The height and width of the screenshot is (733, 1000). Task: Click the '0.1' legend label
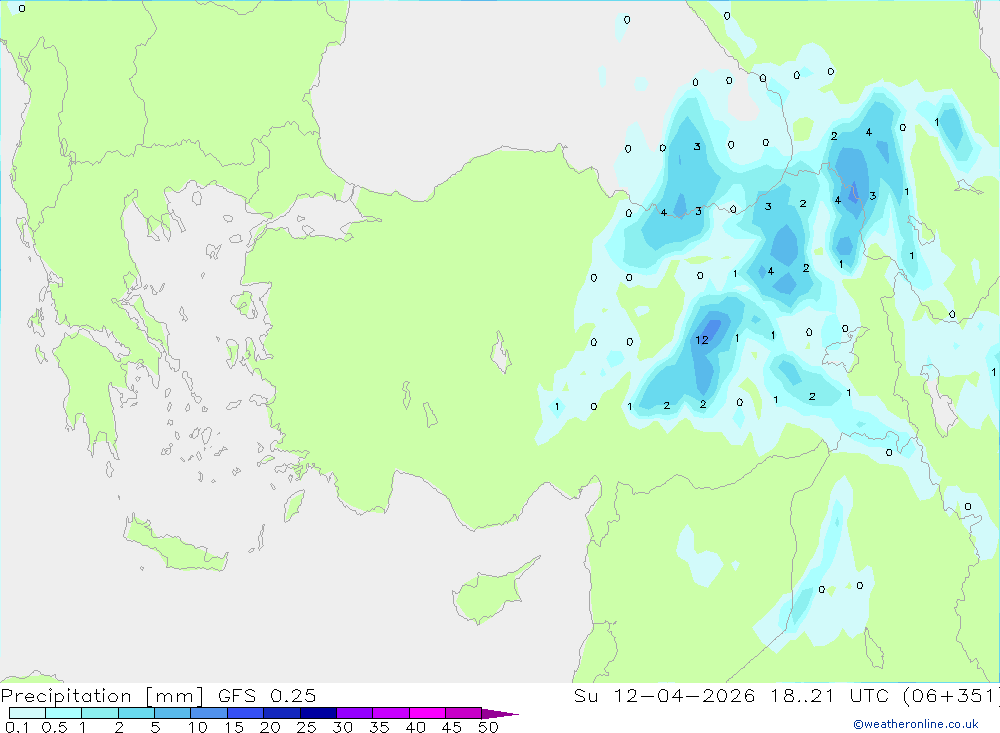coord(17,727)
